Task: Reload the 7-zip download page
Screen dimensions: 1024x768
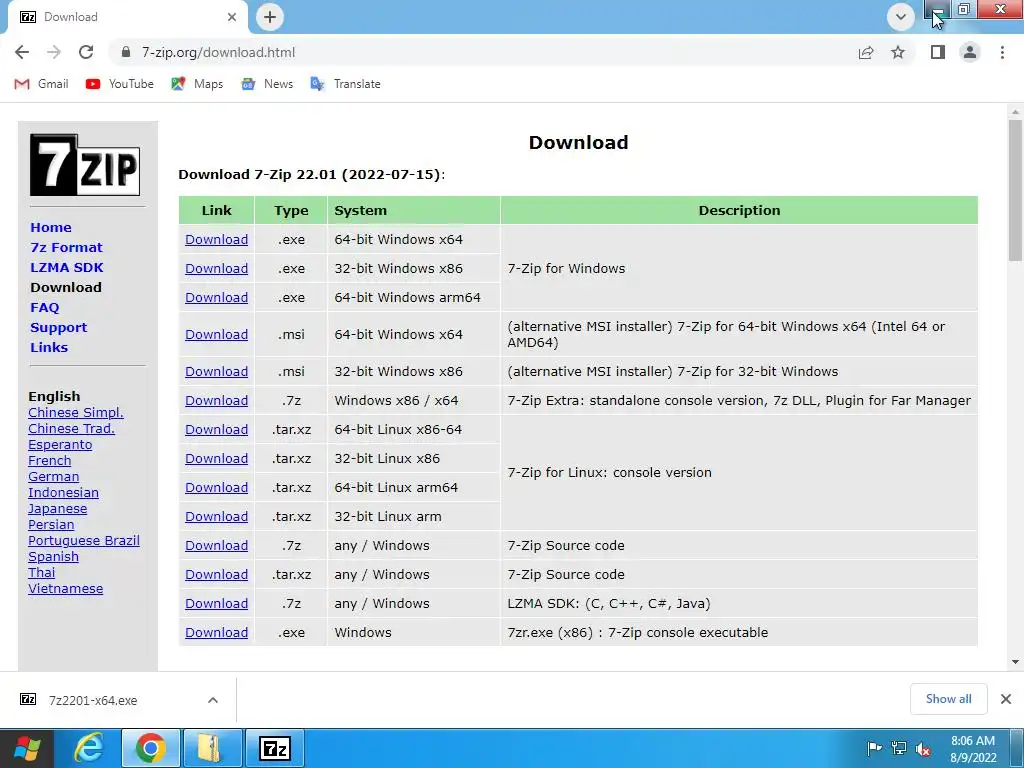Action: [x=86, y=52]
